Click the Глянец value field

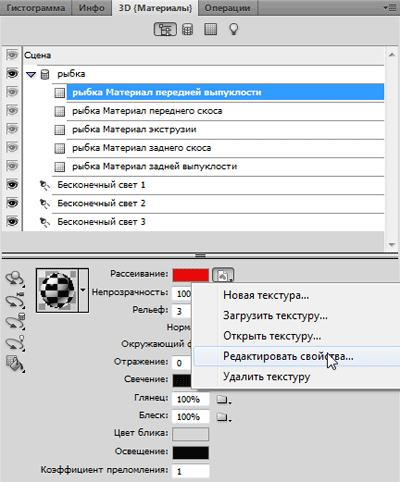(191, 399)
